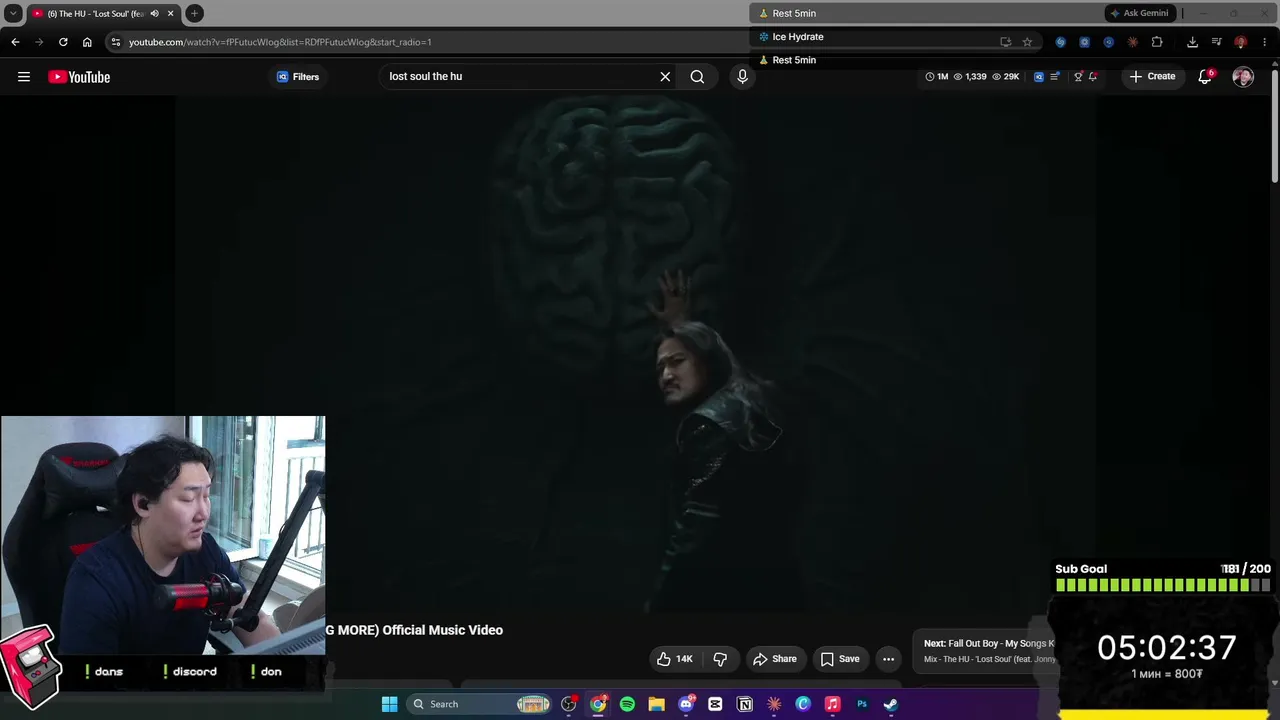
Task: Open the YouTube account avatar menu
Action: 1243,77
